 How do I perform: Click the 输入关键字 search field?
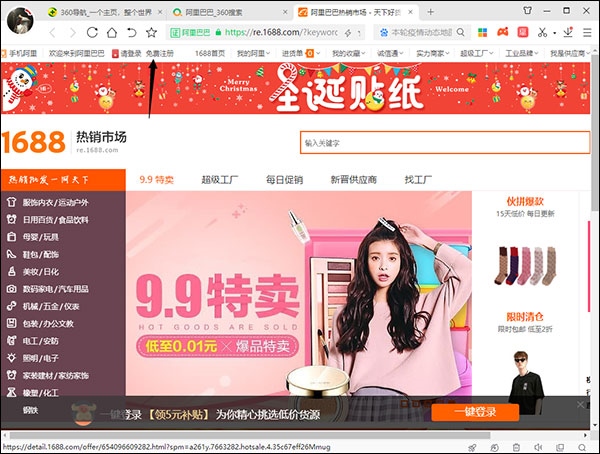click(445, 143)
